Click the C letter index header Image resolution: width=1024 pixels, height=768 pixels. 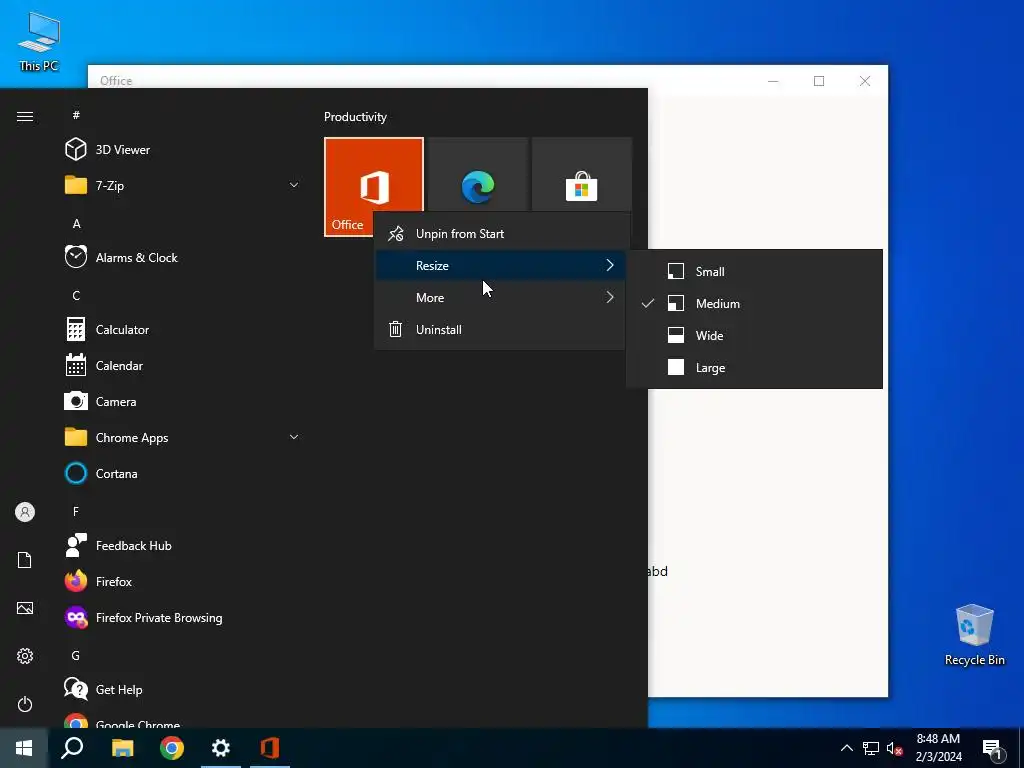pyautogui.click(x=76, y=295)
